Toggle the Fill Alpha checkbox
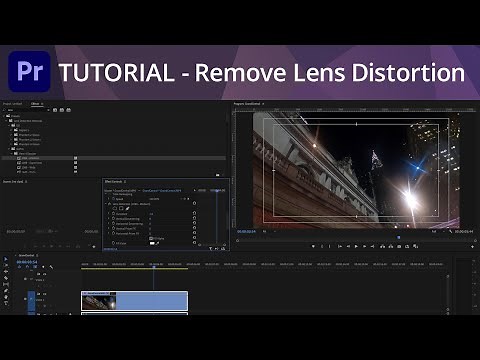 (x=151, y=238)
